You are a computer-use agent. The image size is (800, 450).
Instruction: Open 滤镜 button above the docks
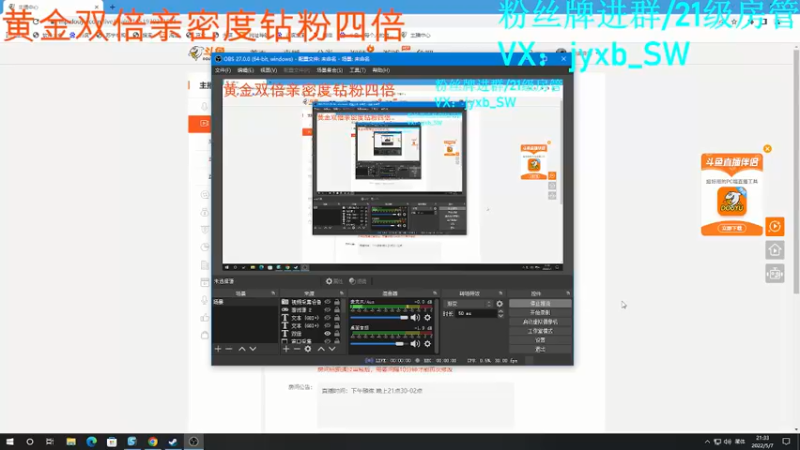click(358, 281)
